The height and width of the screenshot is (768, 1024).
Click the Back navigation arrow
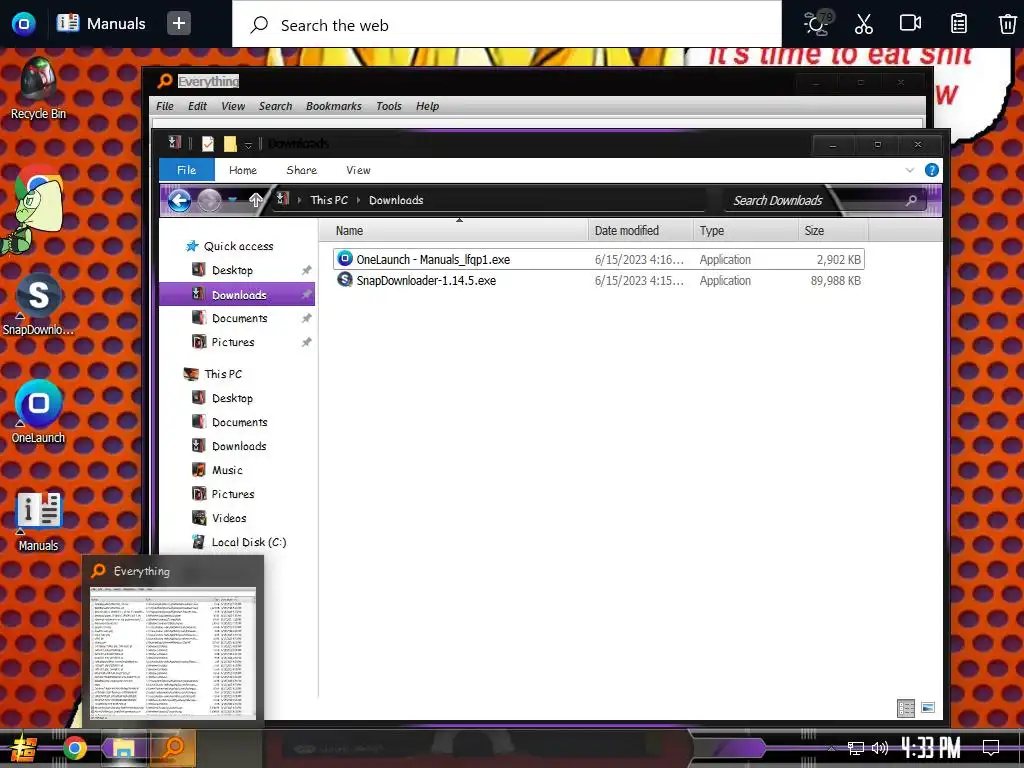pos(179,200)
